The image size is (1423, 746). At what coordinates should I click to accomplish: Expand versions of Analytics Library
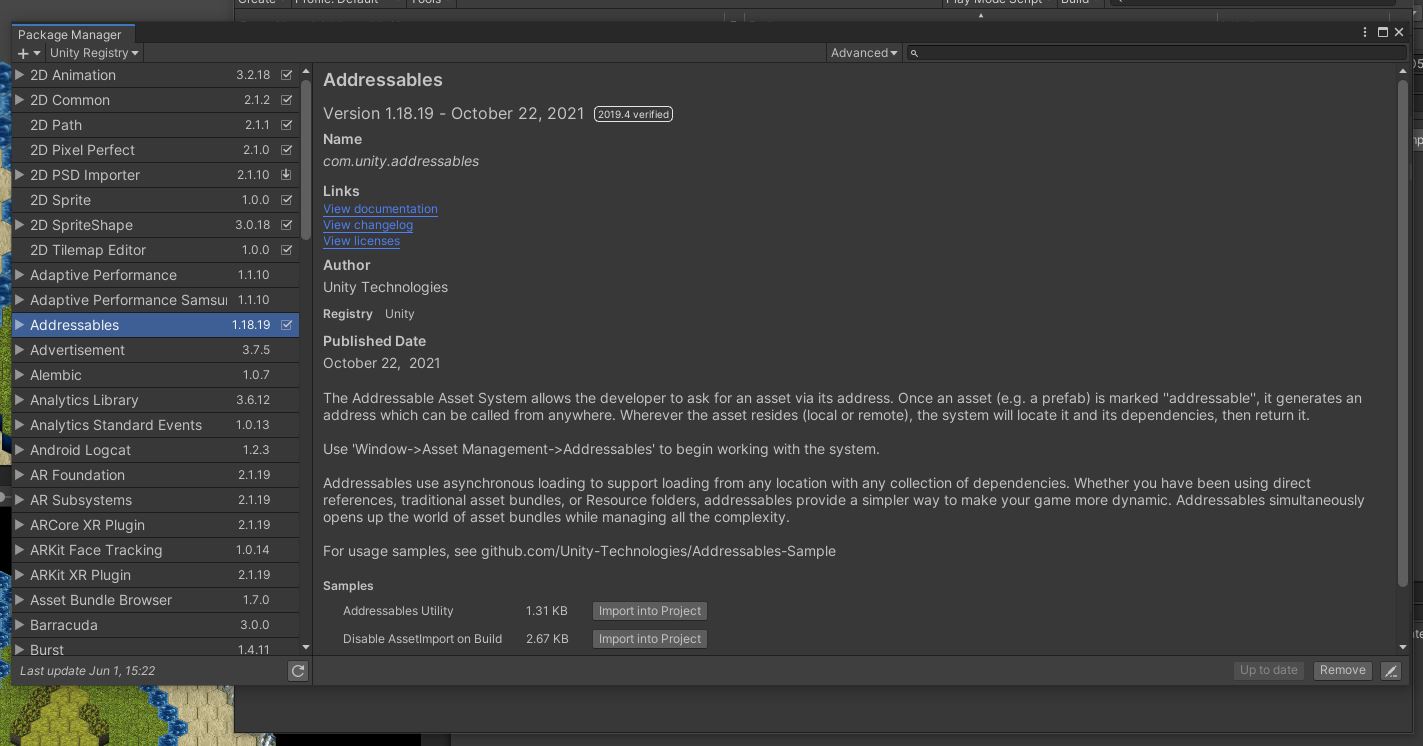[x=19, y=400]
